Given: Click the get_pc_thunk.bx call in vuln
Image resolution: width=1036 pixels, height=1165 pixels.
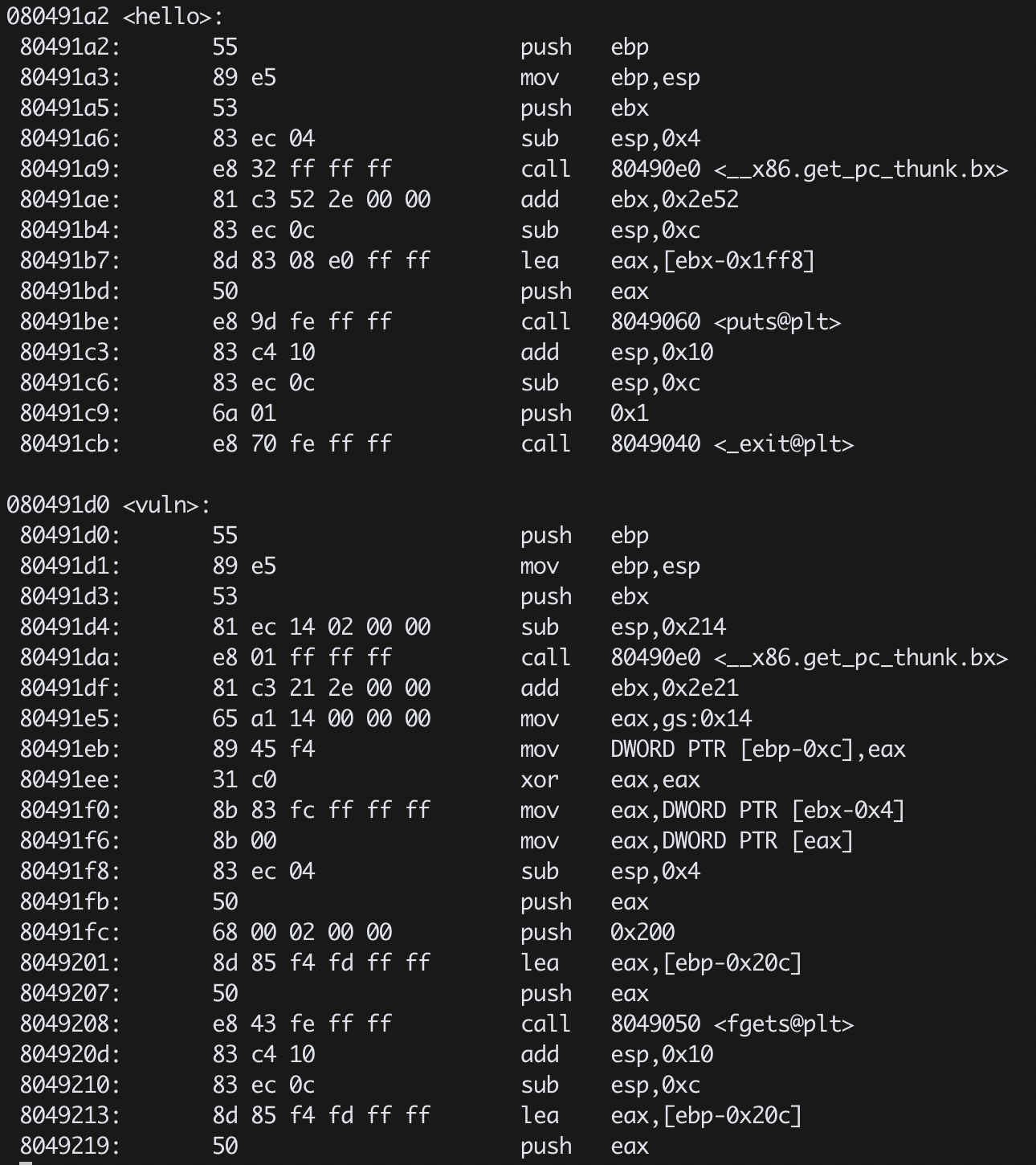Looking at the screenshot, I should tap(764, 658).
